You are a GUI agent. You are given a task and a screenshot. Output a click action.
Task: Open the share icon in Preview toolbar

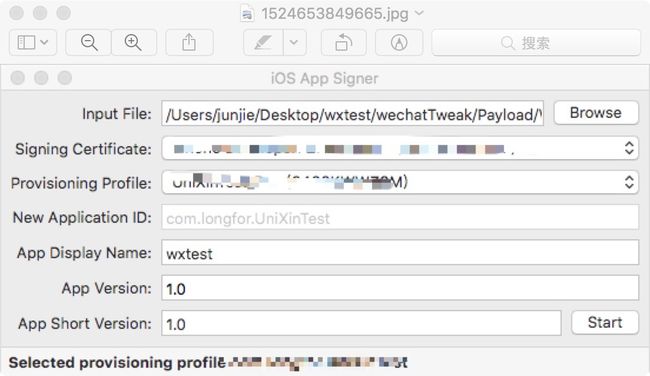(x=189, y=42)
